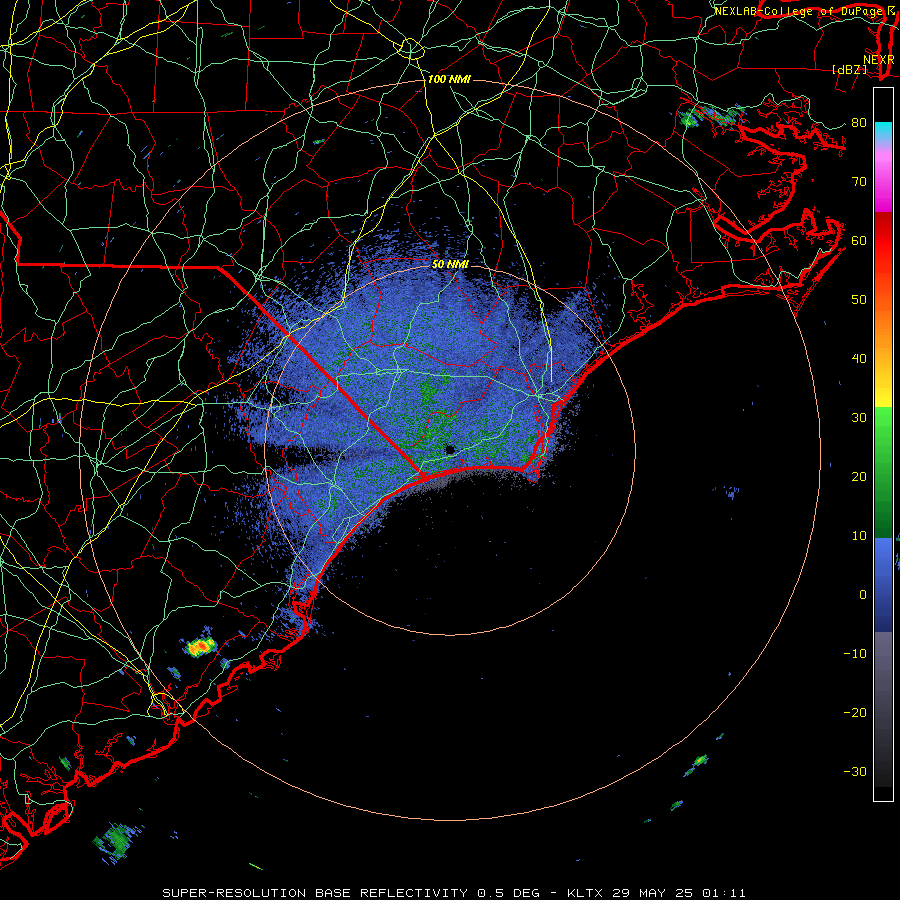Click the 40 value on the dBZ scale
This screenshot has width=900, height=900.
point(859,359)
